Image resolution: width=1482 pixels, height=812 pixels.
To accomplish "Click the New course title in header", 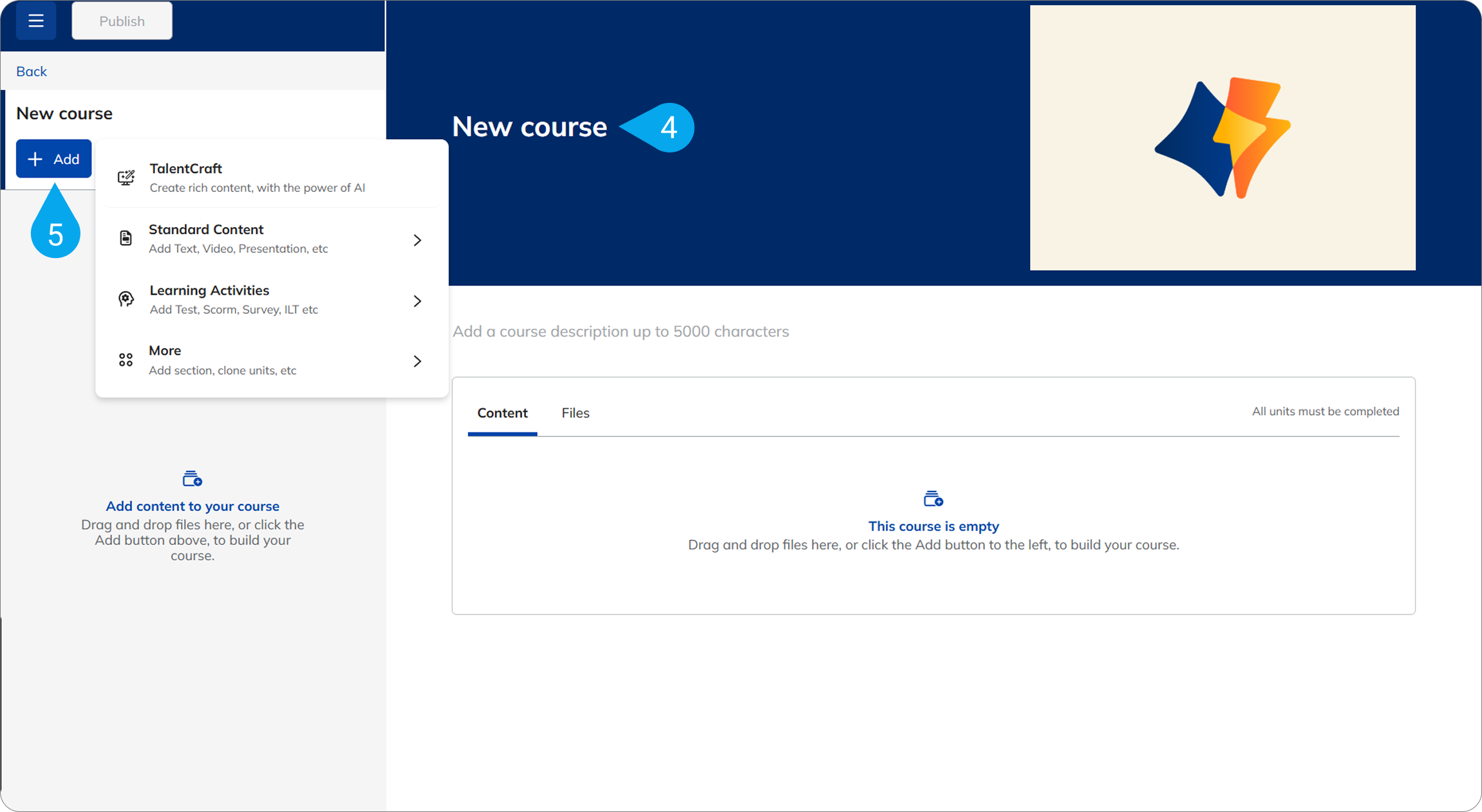I will pyautogui.click(x=529, y=127).
